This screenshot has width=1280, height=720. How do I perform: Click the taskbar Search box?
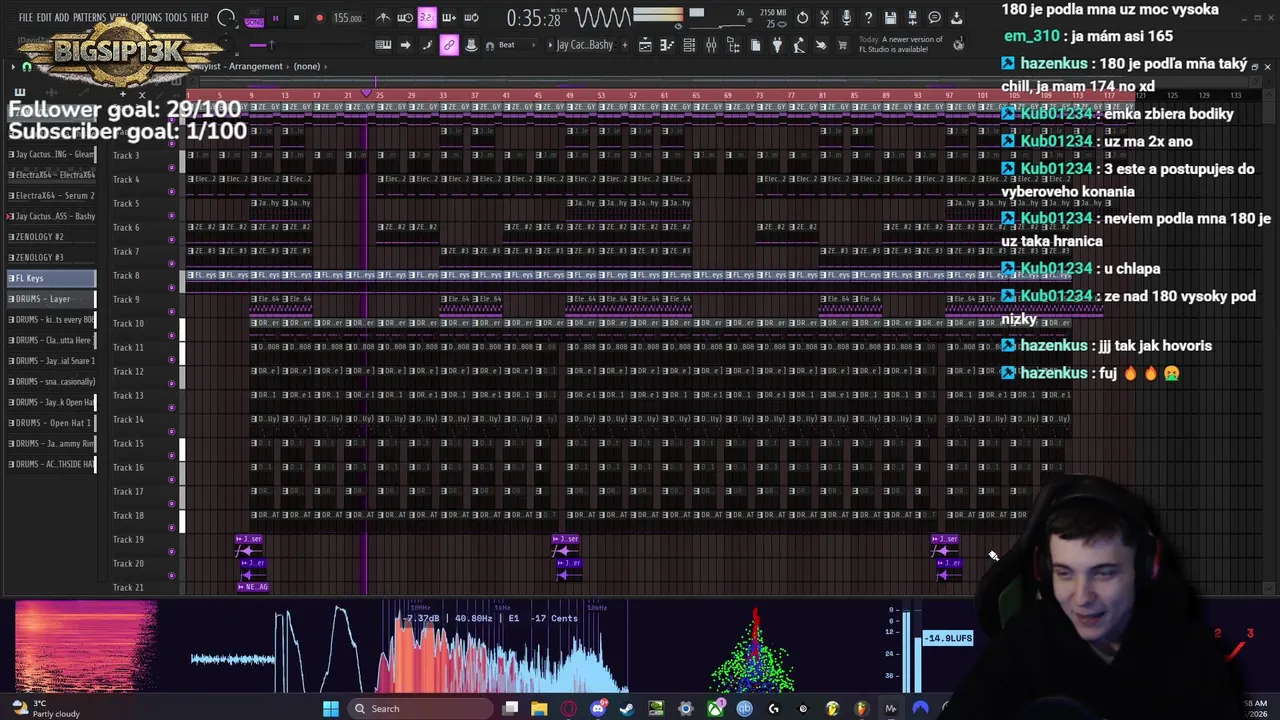click(418, 709)
